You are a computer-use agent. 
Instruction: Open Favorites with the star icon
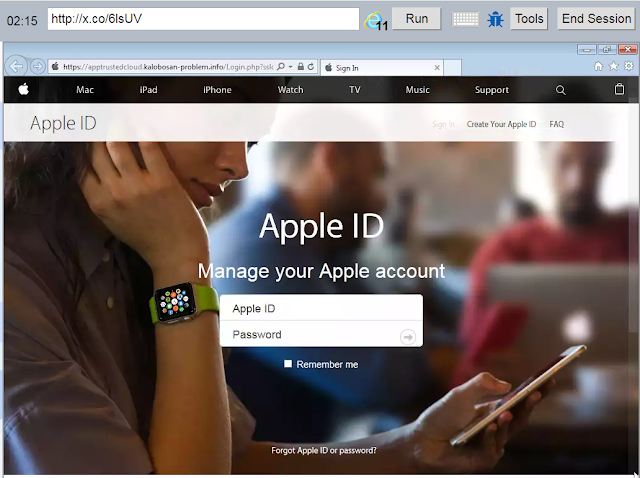pos(613,66)
